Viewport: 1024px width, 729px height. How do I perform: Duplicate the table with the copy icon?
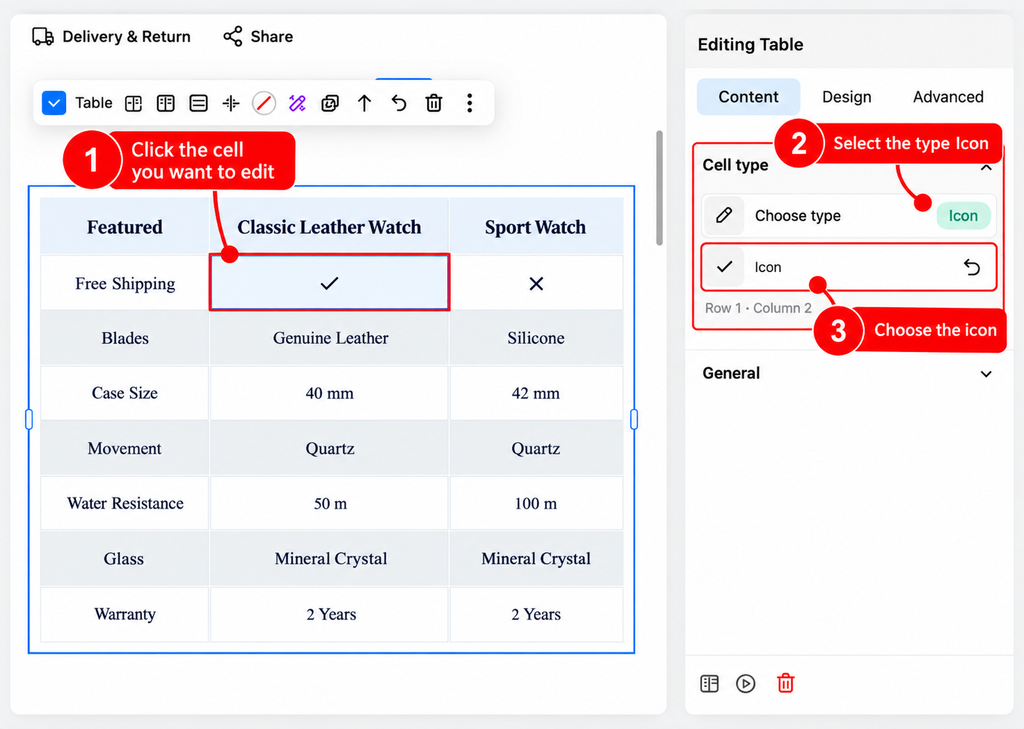tap(330, 103)
